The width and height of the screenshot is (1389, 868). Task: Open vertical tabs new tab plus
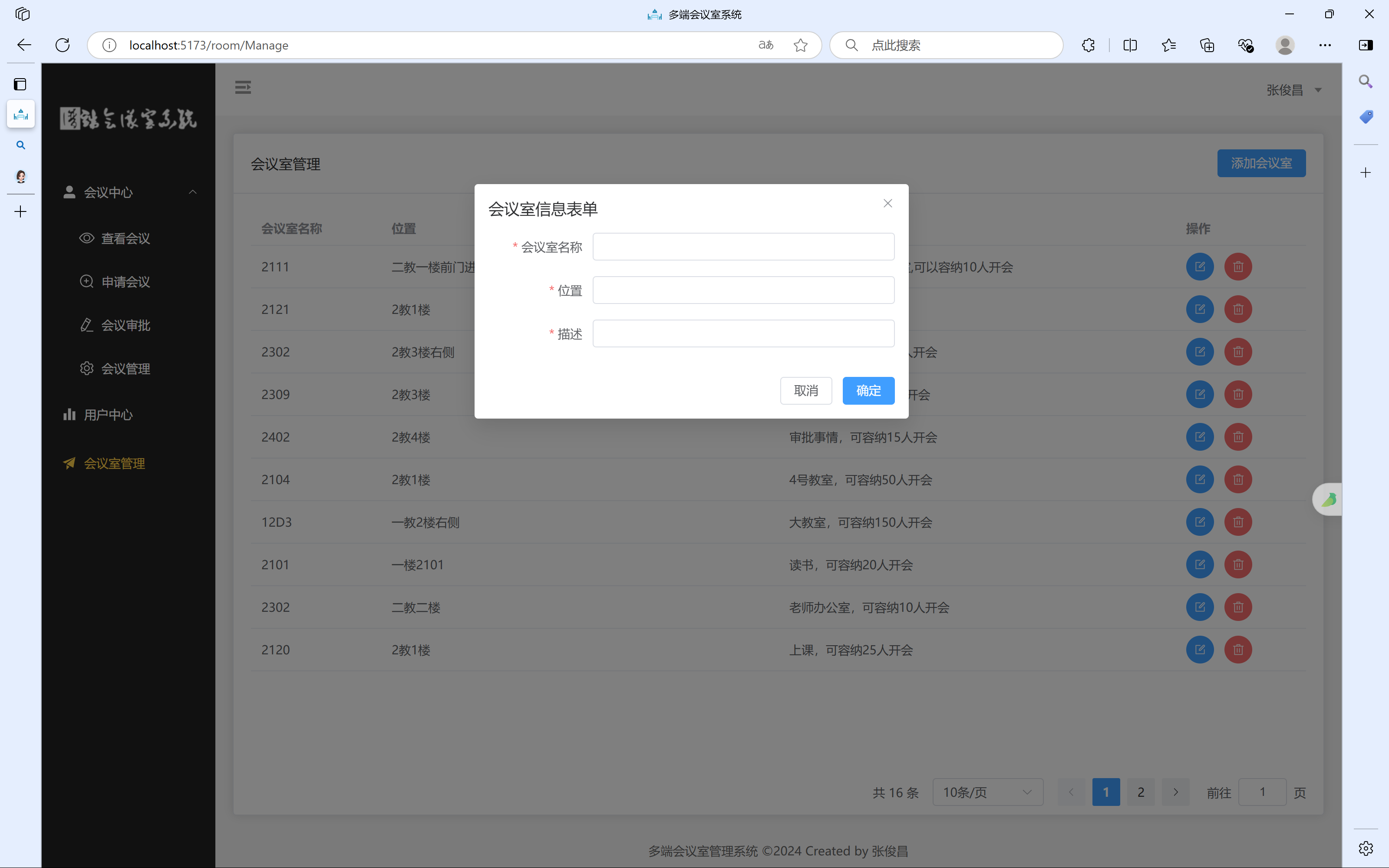pos(20,212)
